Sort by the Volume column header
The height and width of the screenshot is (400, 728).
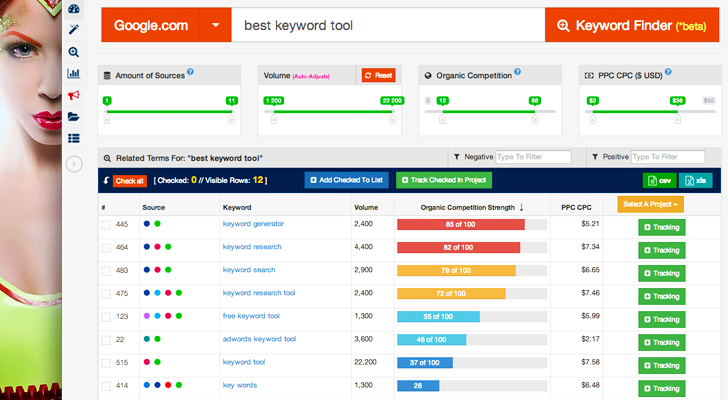click(x=366, y=207)
